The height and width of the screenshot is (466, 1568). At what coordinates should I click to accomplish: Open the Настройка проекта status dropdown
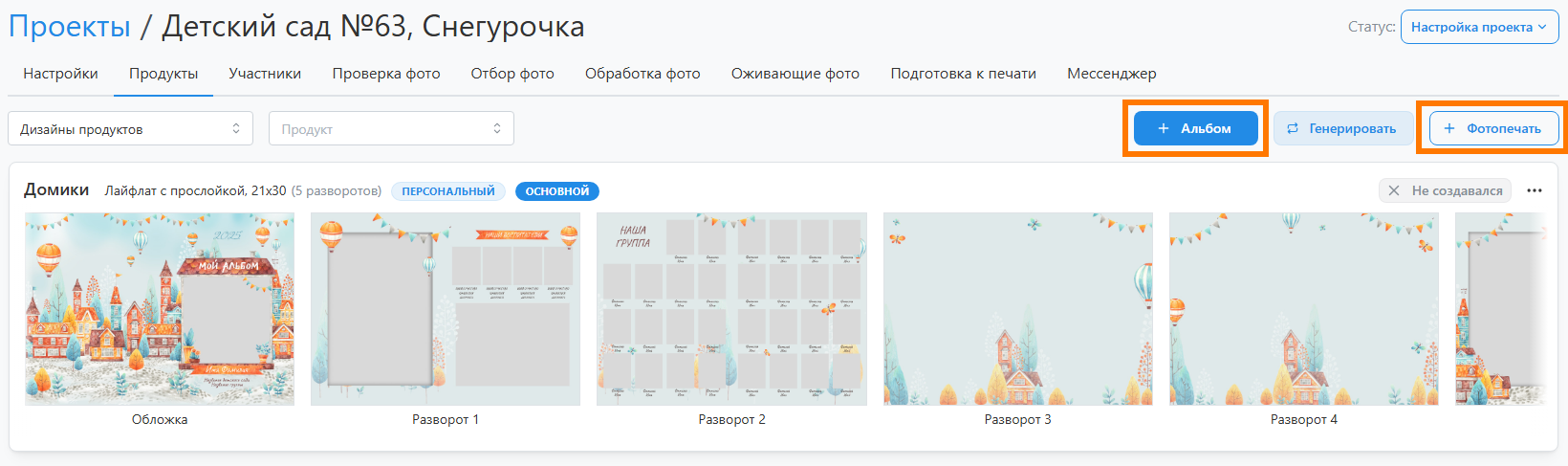(1478, 27)
